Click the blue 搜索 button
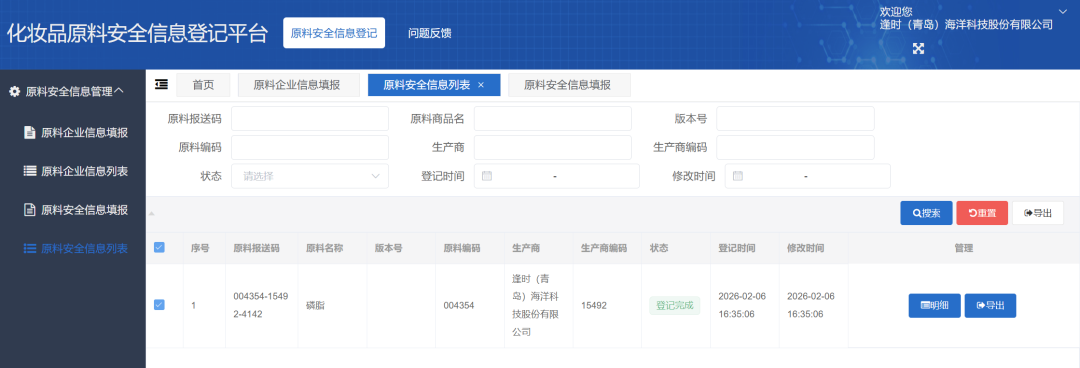 tap(926, 213)
